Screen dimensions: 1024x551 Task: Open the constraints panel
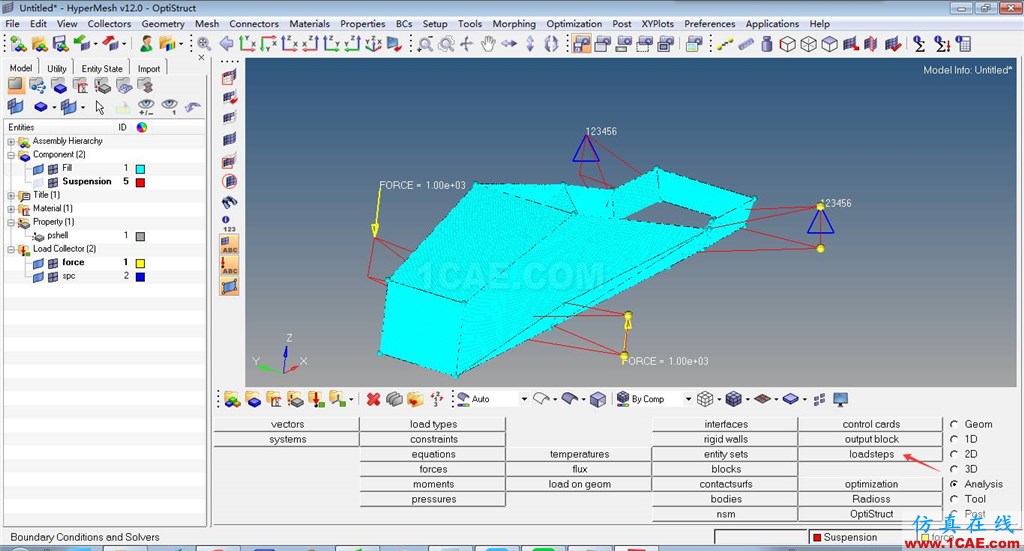coord(433,439)
